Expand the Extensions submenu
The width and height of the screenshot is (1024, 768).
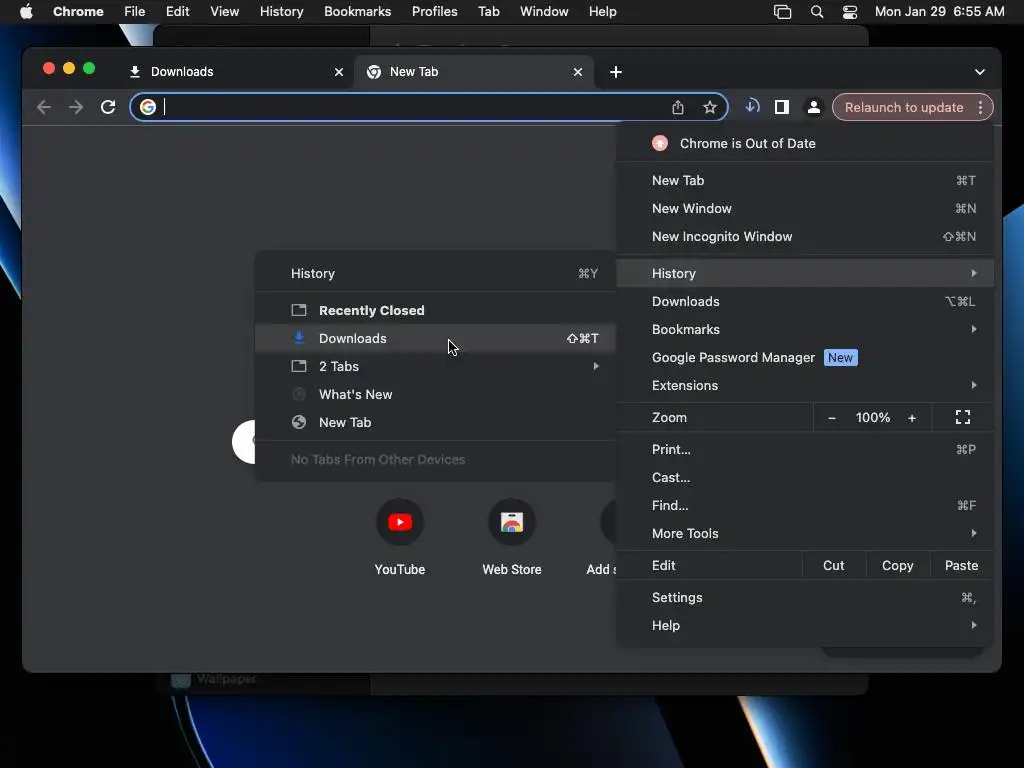805,385
